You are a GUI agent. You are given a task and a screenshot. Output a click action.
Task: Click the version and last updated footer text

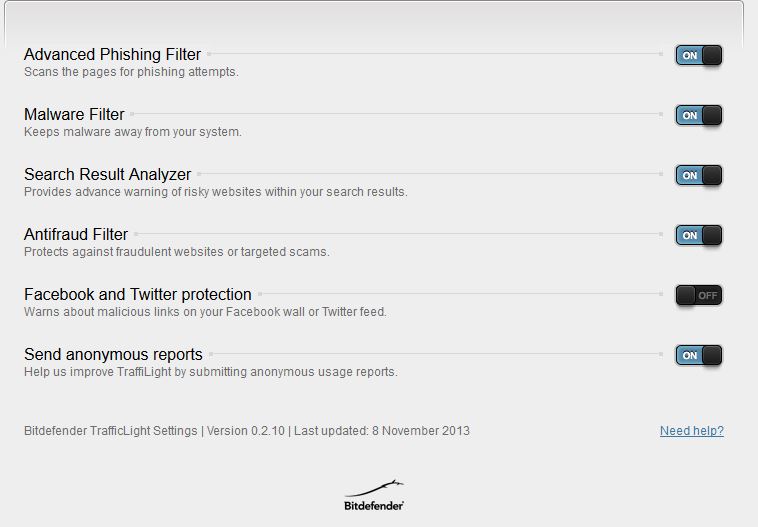(x=247, y=430)
